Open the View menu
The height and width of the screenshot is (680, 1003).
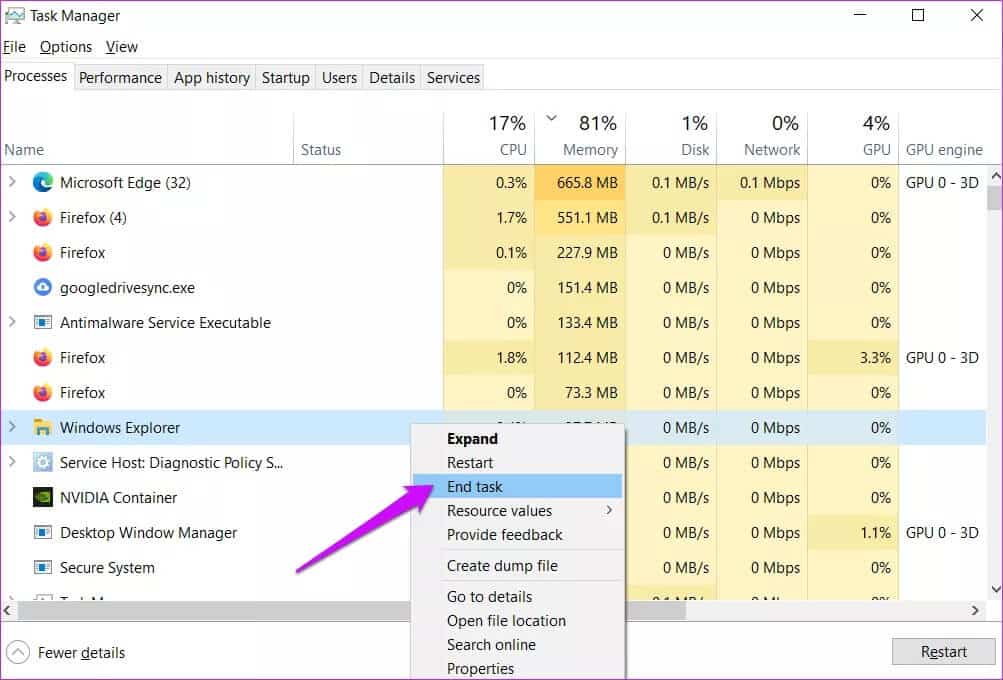click(122, 47)
